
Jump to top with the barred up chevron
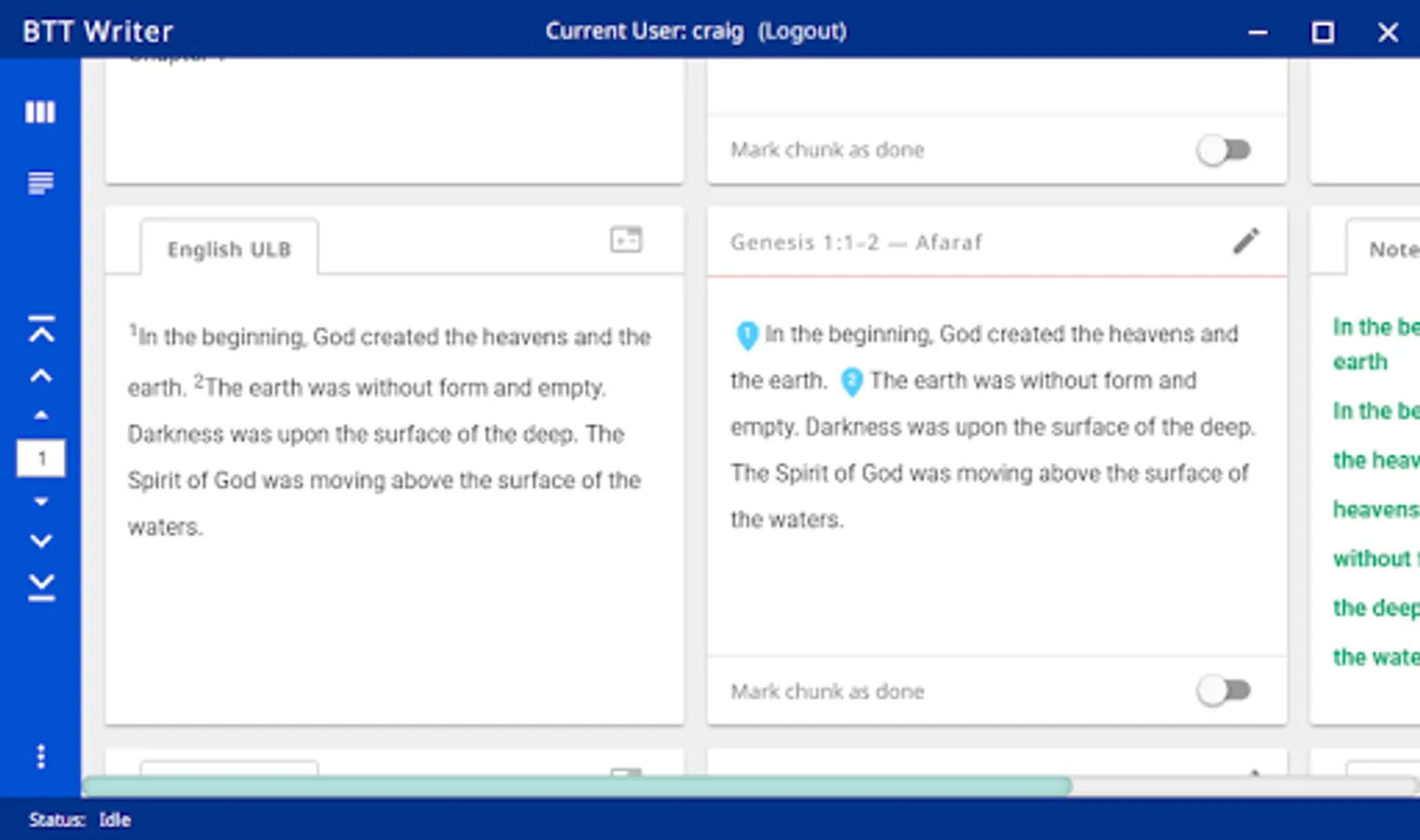click(41, 329)
